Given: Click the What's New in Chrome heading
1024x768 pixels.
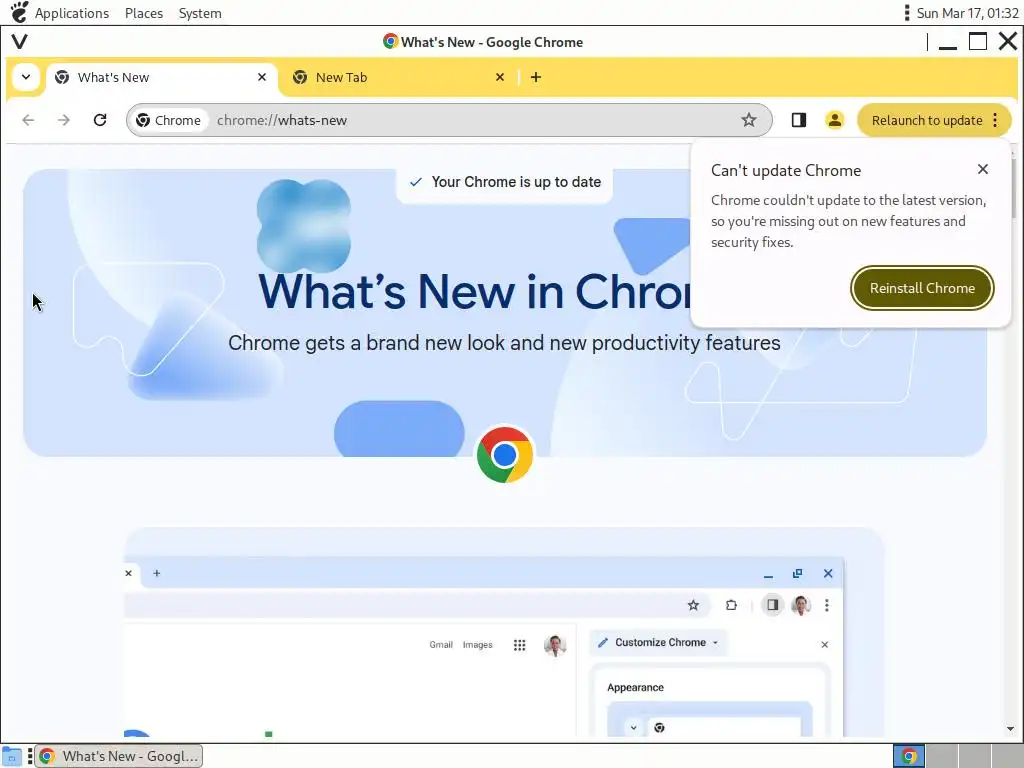Looking at the screenshot, I should point(475,292).
